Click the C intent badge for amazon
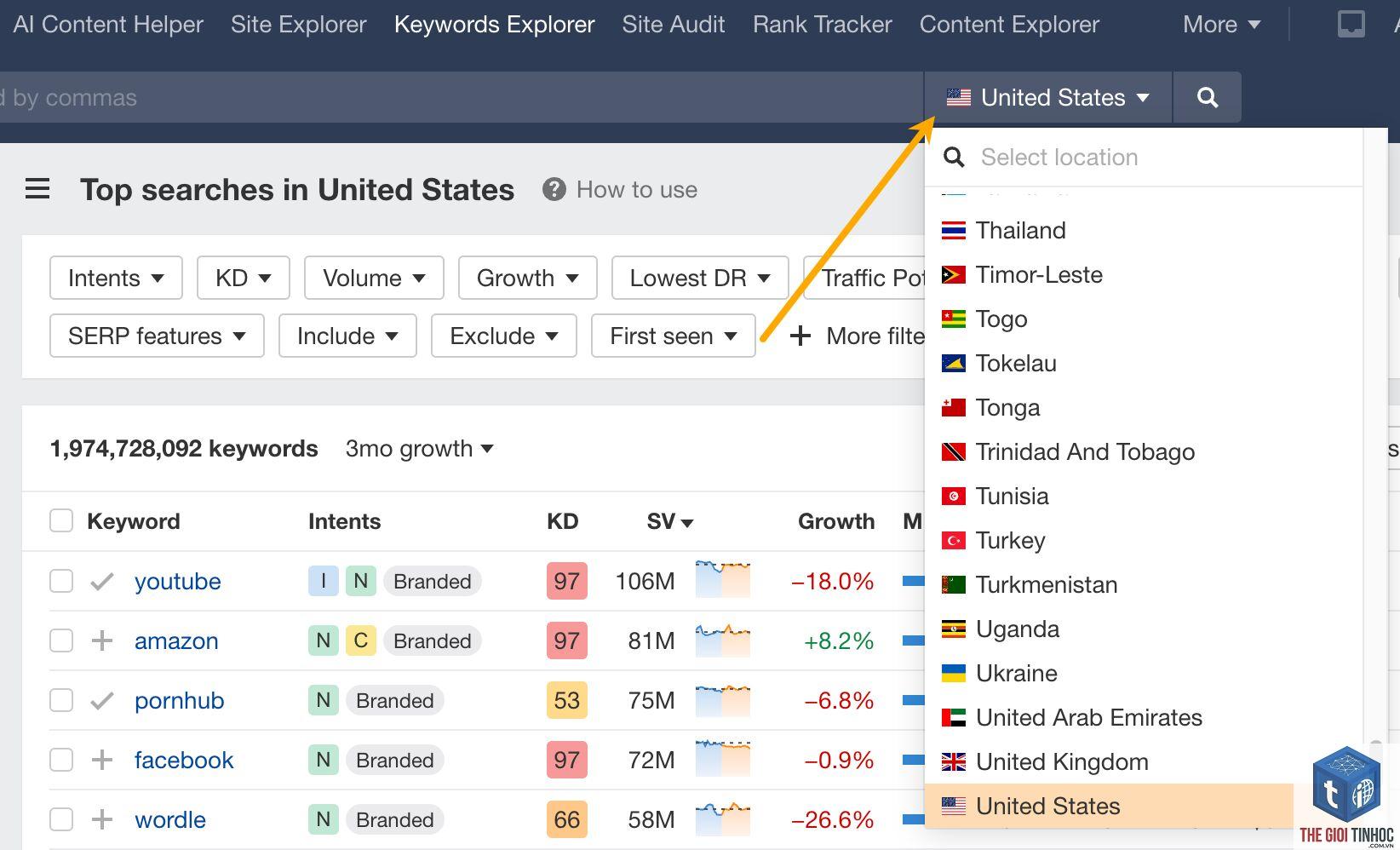 (x=361, y=640)
